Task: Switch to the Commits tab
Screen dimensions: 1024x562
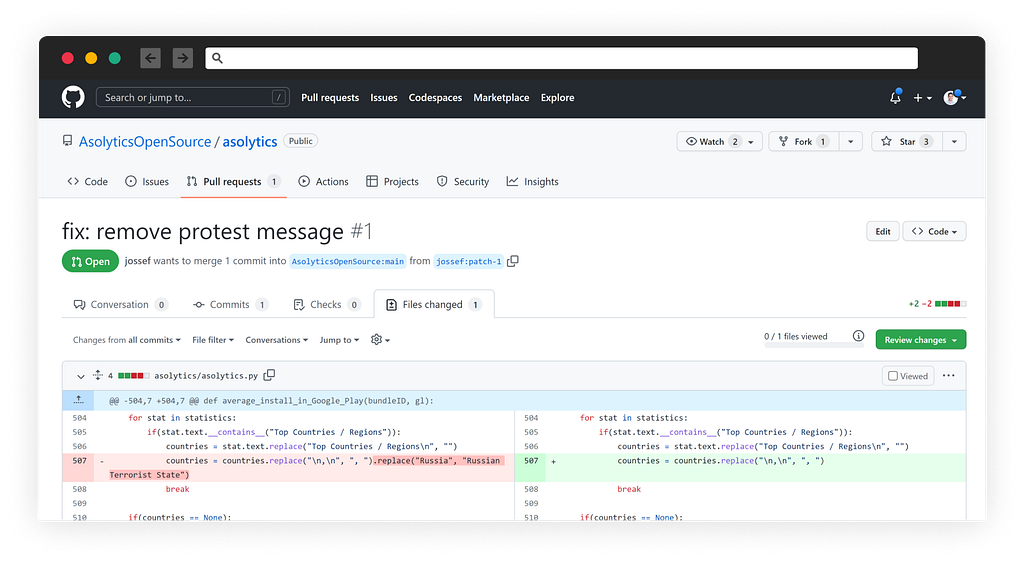Action: point(231,304)
